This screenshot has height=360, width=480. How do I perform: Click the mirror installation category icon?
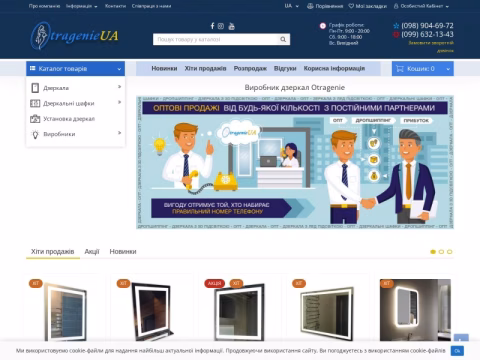35,119
